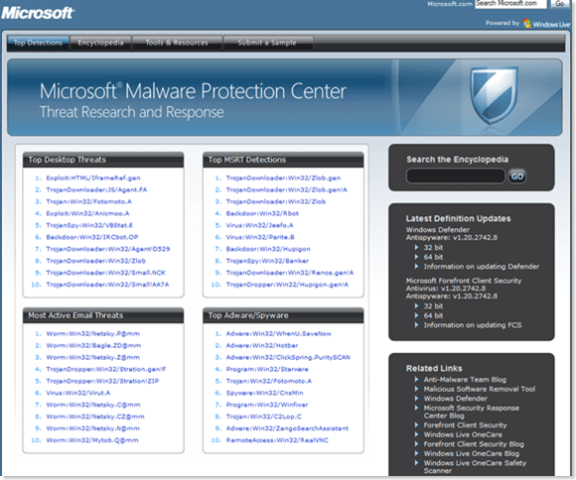This screenshot has height=480, width=576.
Task: Open Forefront Client Security link
Action: pos(465,425)
